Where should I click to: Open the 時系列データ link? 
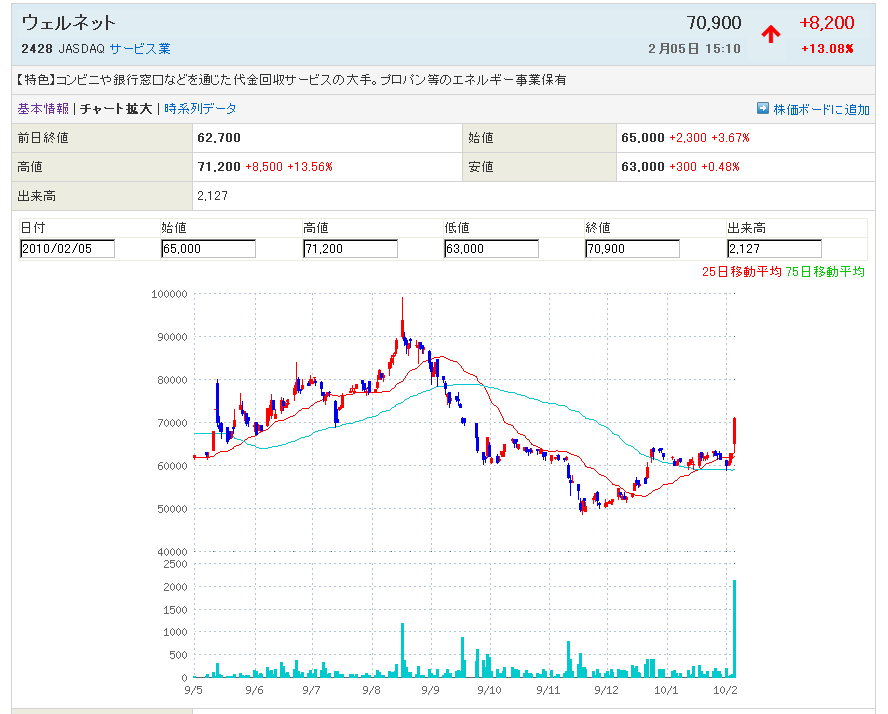[x=200, y=109]
